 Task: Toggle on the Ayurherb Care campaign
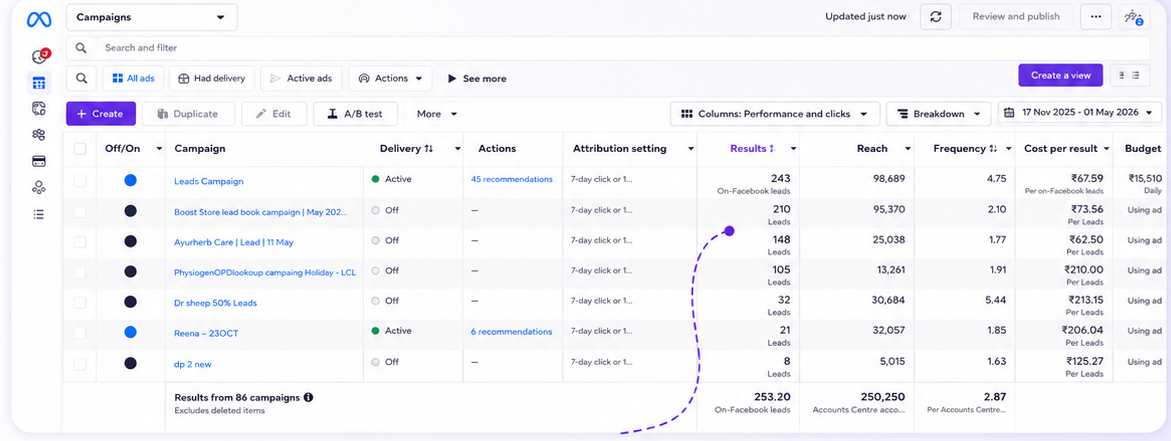point(131,241)
